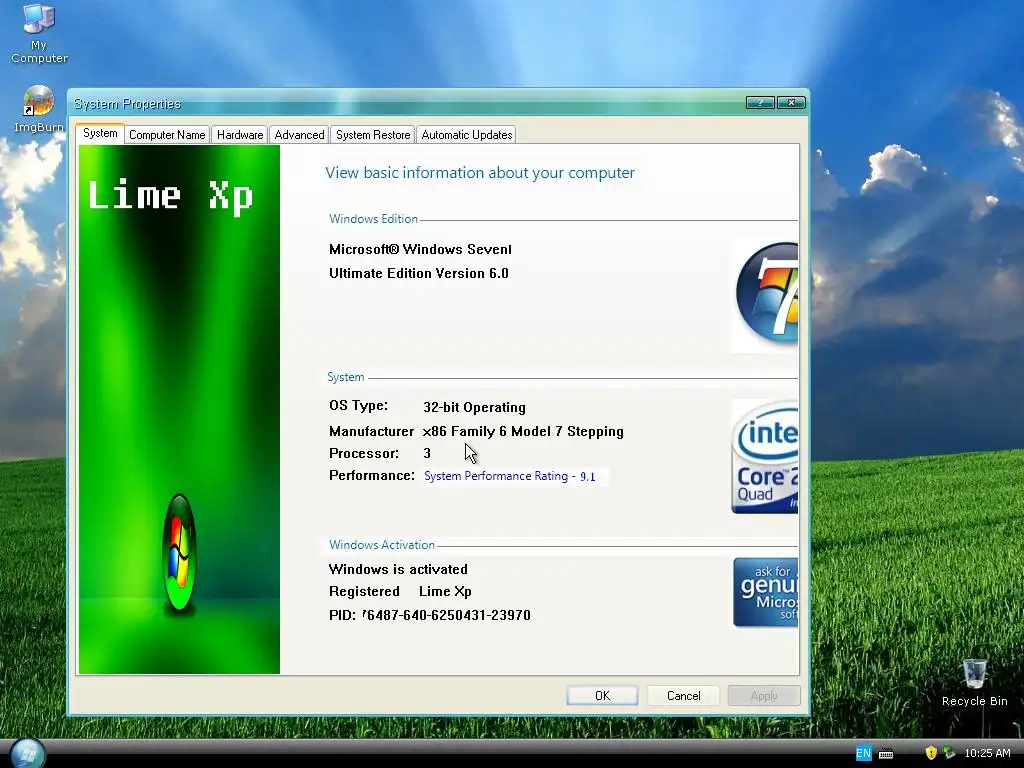Click 'x86 Family 6 Model 7 Stepping' text
This screenshot has height=768, width=1024.
point(522,432)
